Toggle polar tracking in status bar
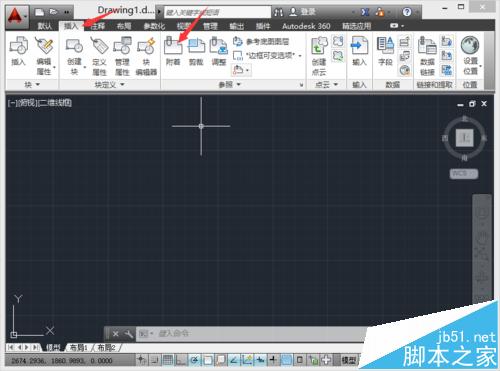 point(194,360)
